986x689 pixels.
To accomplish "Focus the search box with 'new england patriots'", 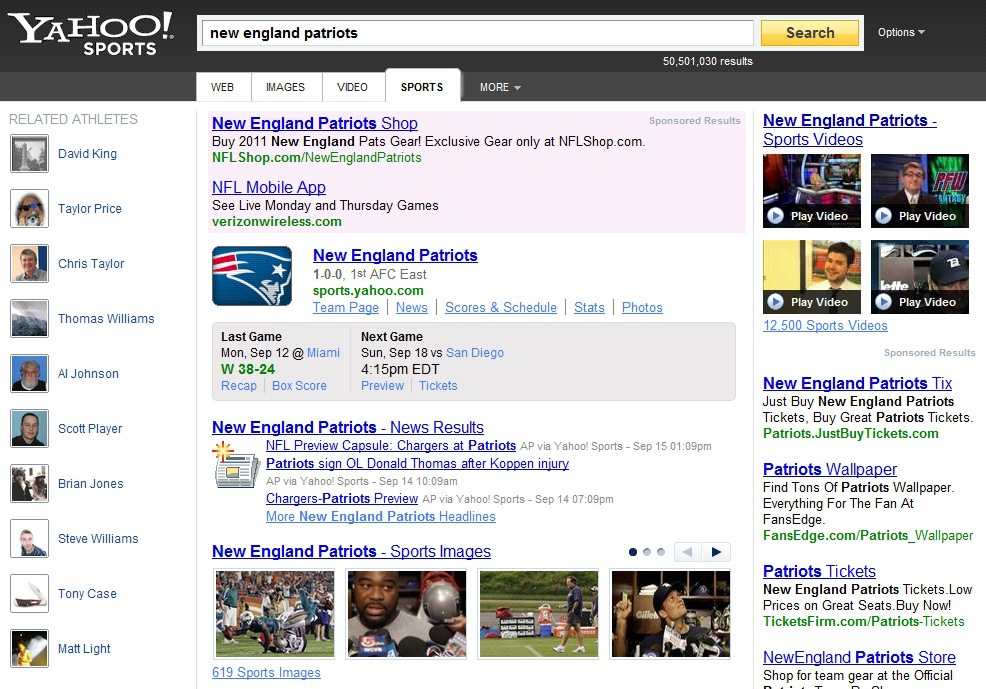I will (477, 33).
